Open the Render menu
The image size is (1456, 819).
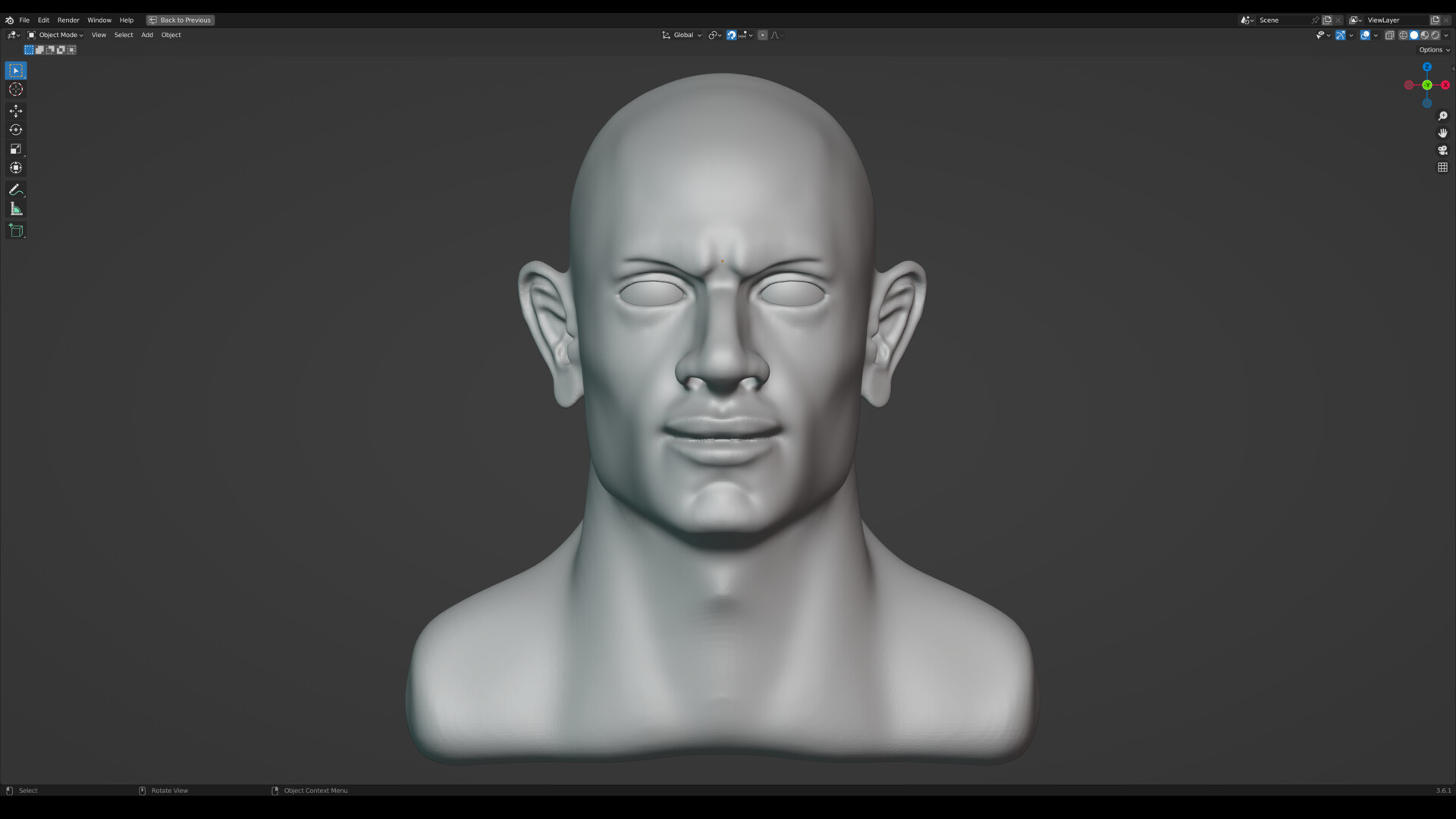pos(68,20)
